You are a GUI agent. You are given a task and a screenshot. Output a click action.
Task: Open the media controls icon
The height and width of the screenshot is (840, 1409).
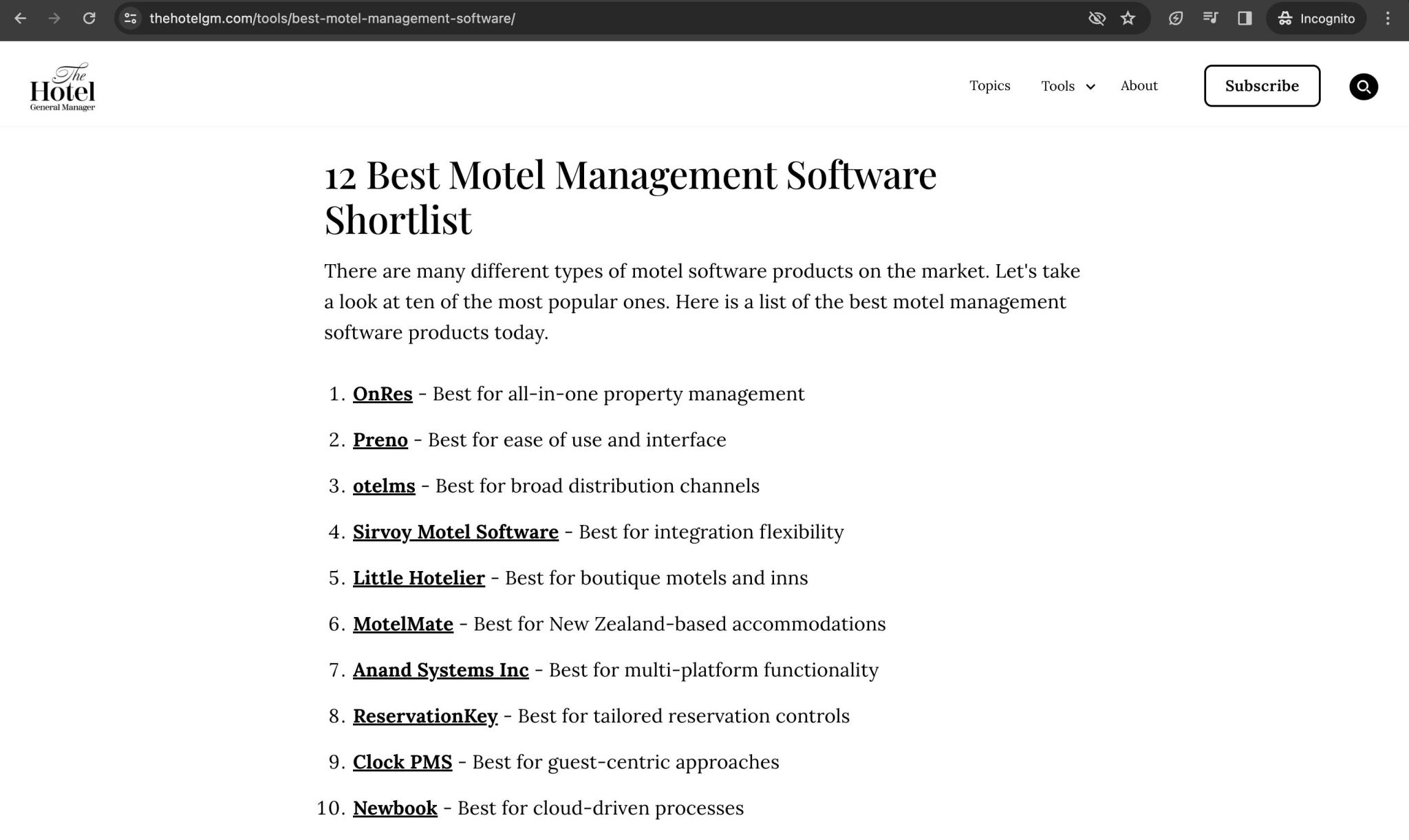(x=1209, y=18)
